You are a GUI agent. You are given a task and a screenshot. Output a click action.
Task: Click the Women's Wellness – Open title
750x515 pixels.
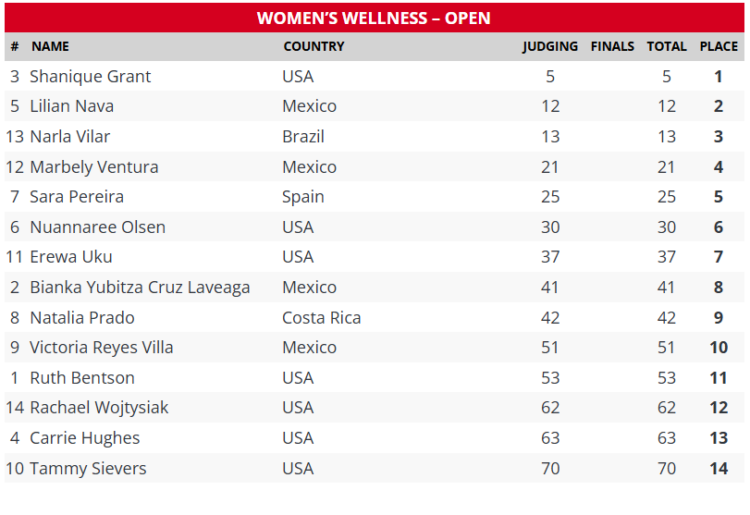tap(374, 18)
